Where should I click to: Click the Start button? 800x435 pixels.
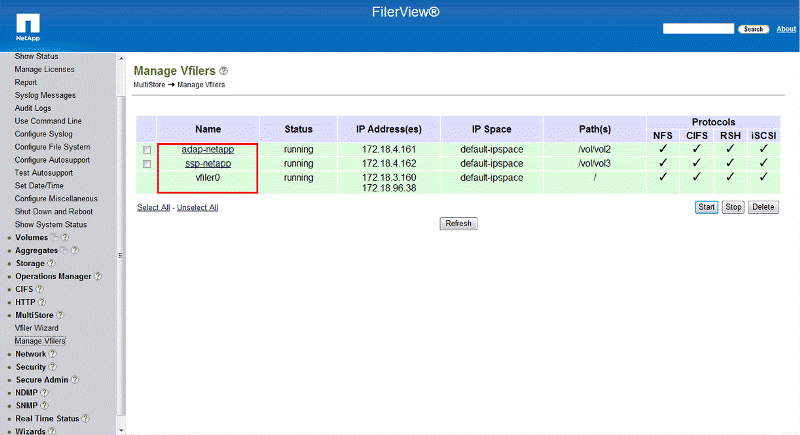(706, 207)
